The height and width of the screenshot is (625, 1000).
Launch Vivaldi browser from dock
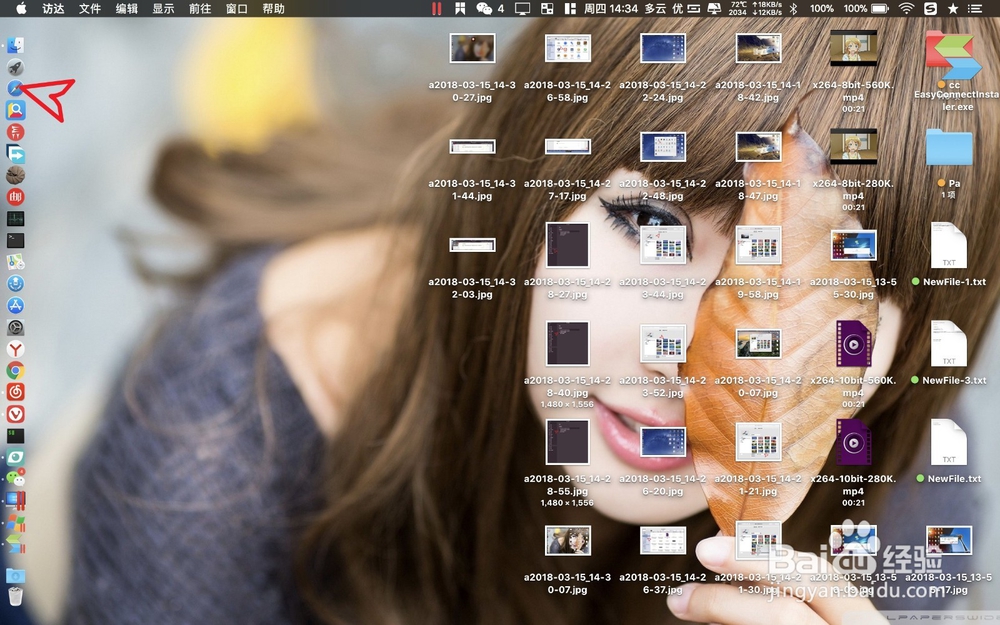[x=15, y=415]
